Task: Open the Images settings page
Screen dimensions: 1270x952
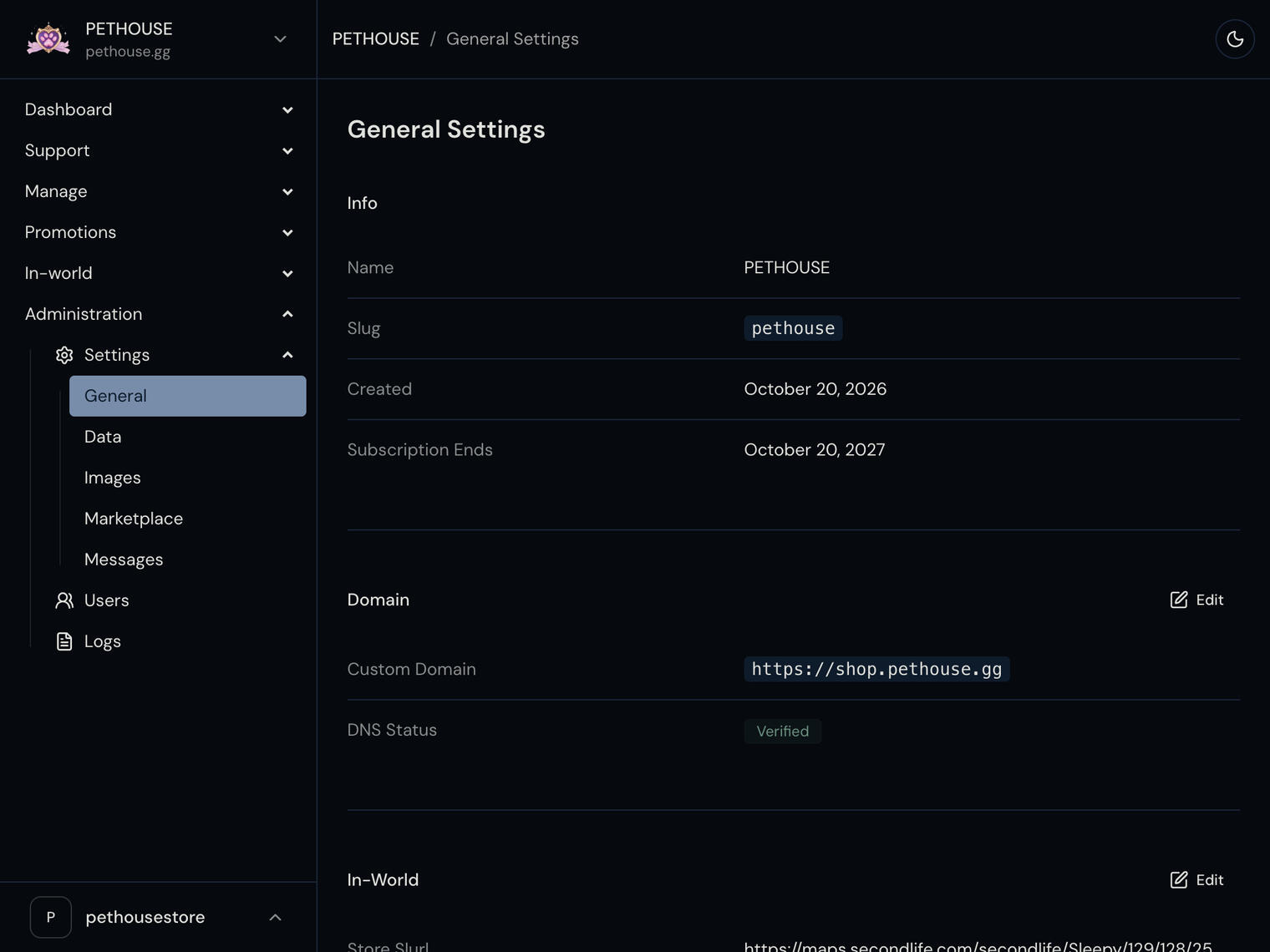Action: click(x=188, y=478)
